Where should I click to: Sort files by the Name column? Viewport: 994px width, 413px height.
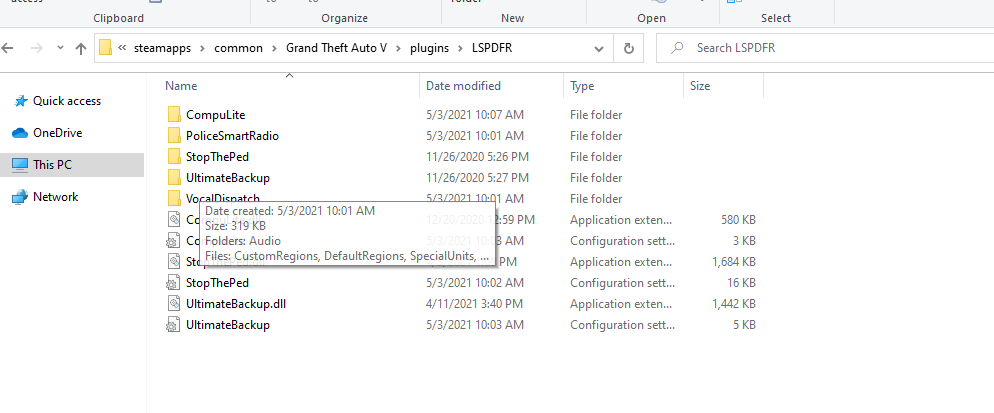coord(181,86)
